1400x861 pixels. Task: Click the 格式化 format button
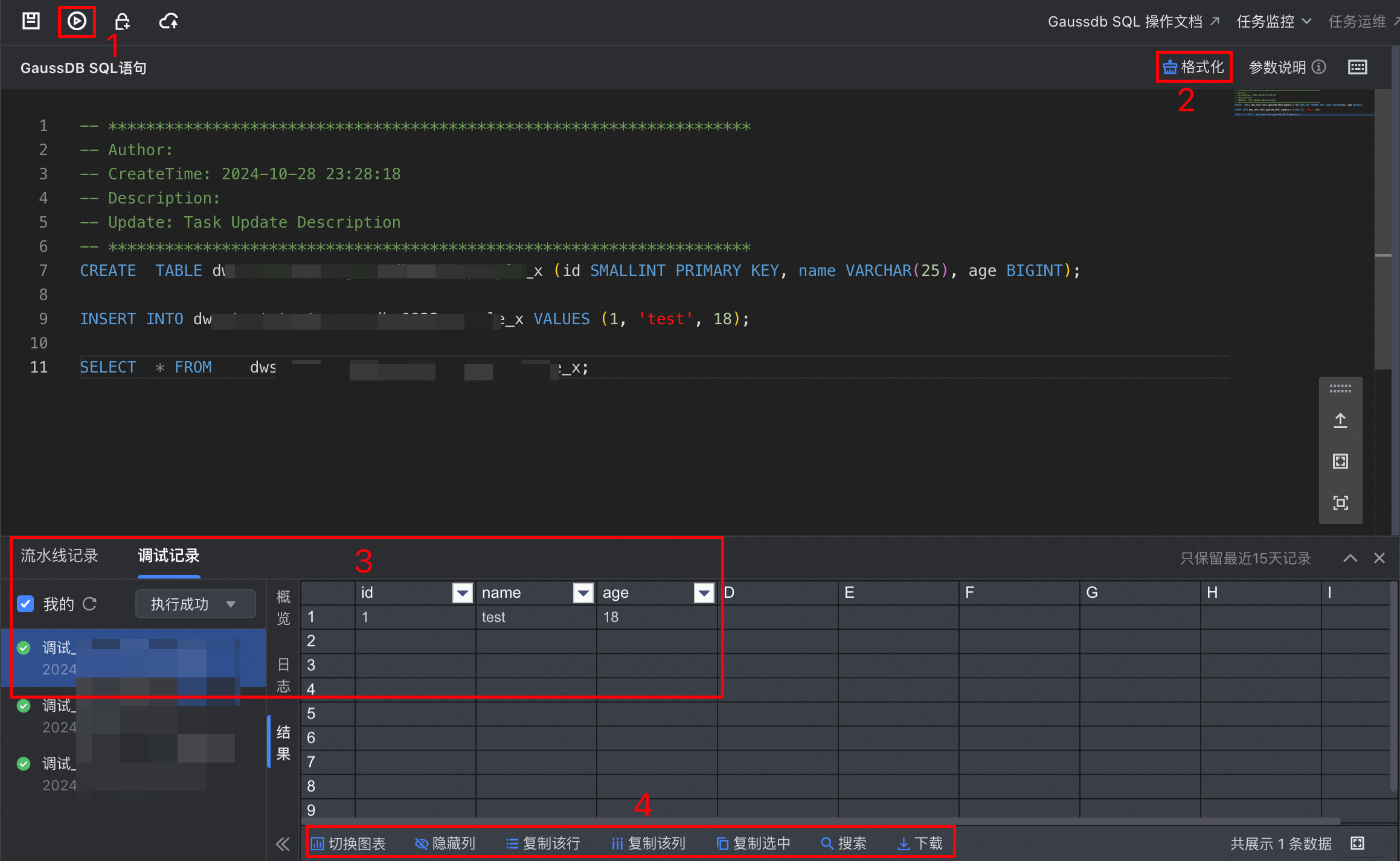click(x=1193, y=67)
